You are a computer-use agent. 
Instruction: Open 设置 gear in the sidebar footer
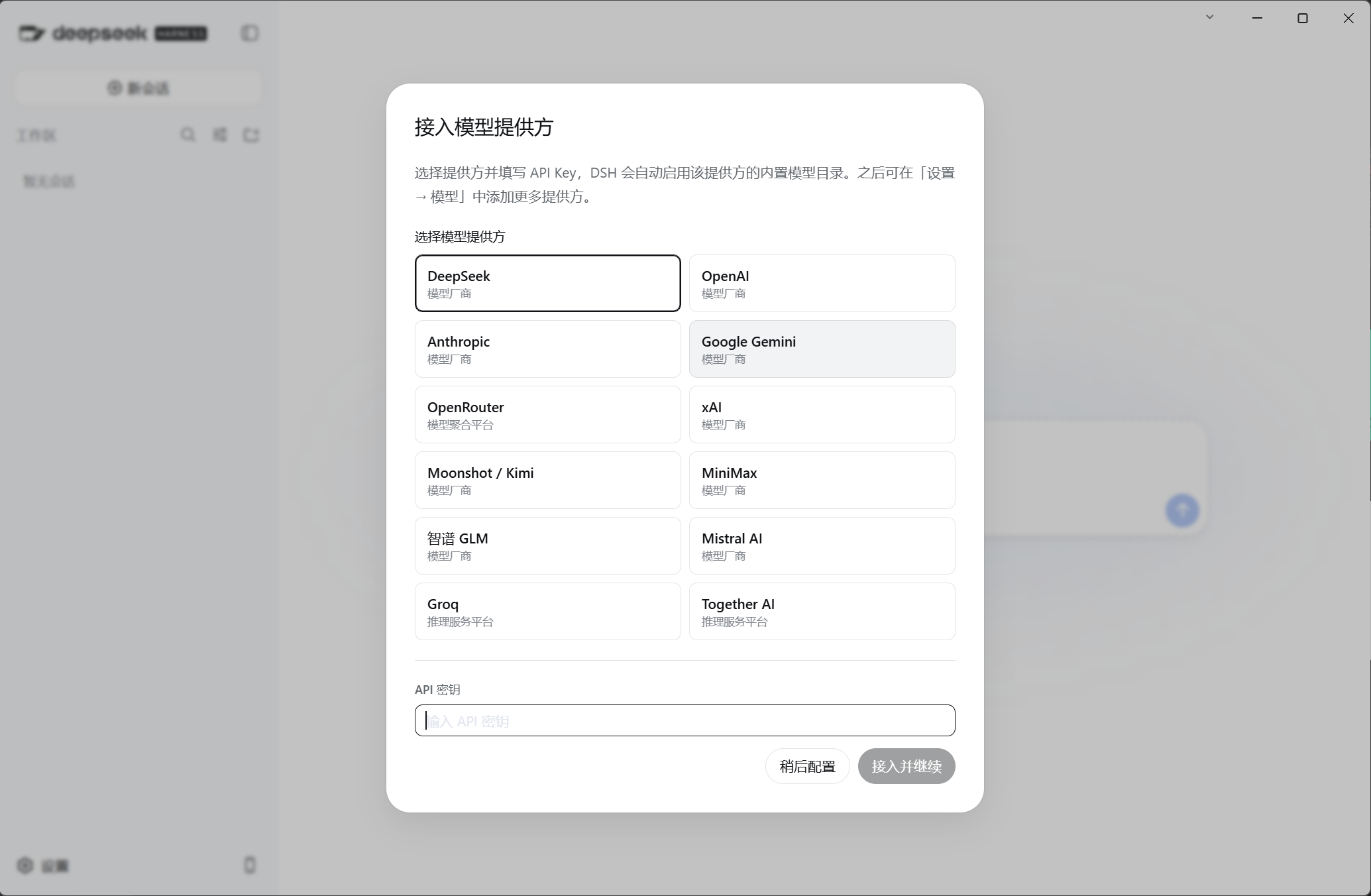(x=43, y=866)
